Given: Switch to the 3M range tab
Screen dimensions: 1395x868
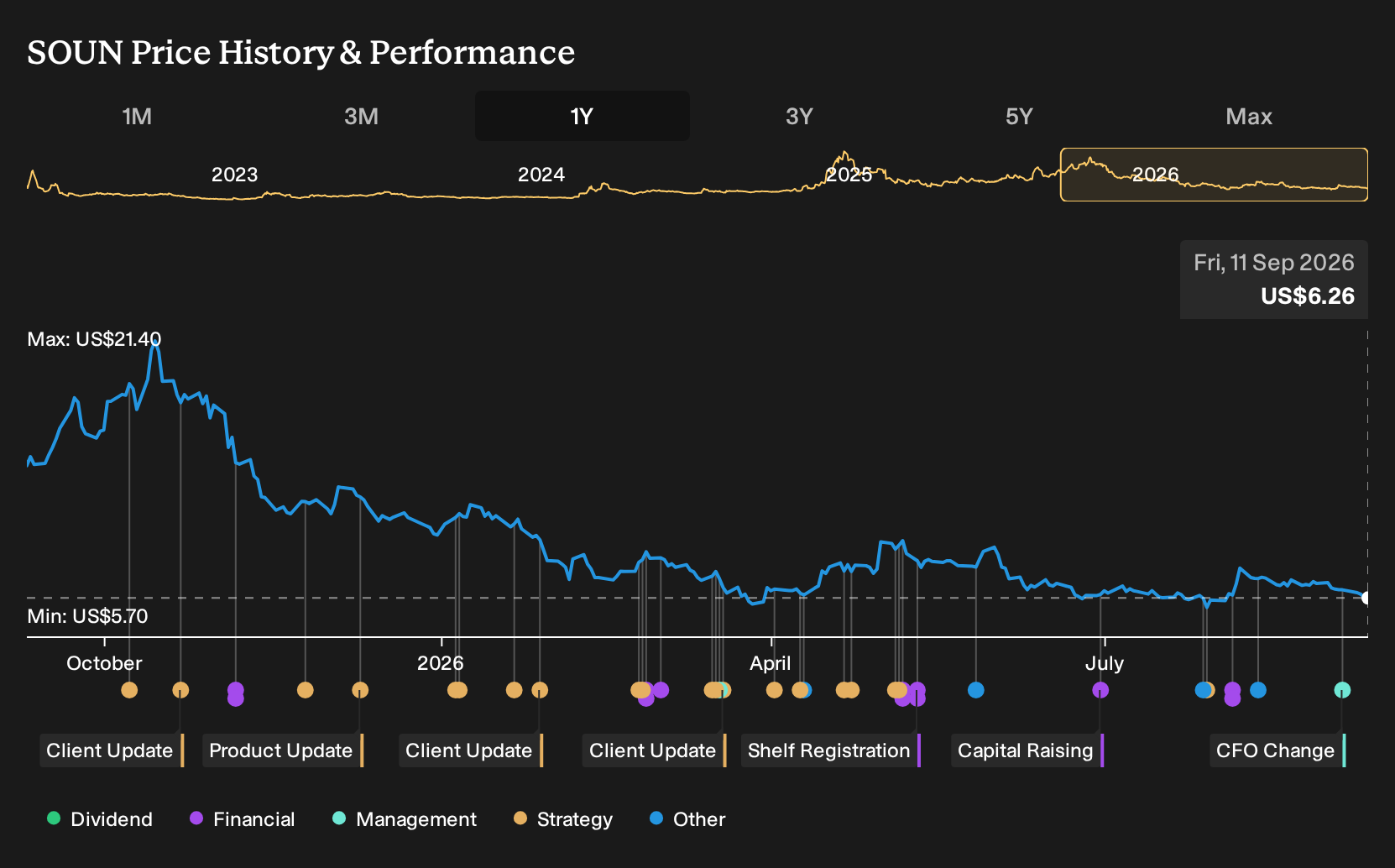Looking at the screenshot, I should 361,116.
